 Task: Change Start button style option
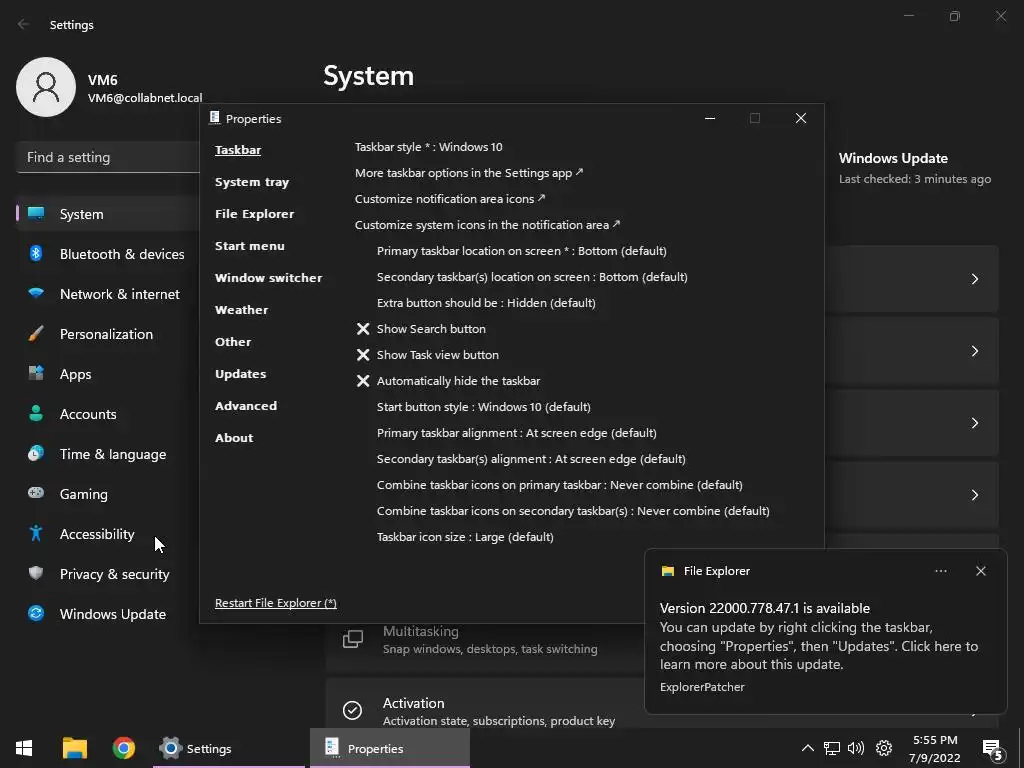[x=483, y=407]
